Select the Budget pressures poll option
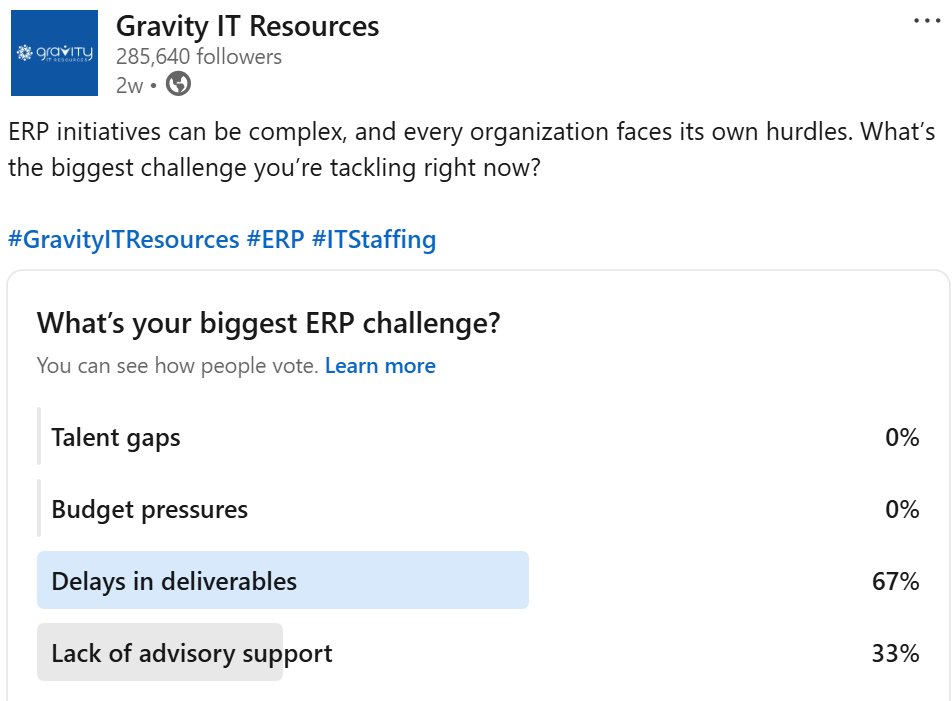This screenshot has height=701, width=952. coord(149,509)
